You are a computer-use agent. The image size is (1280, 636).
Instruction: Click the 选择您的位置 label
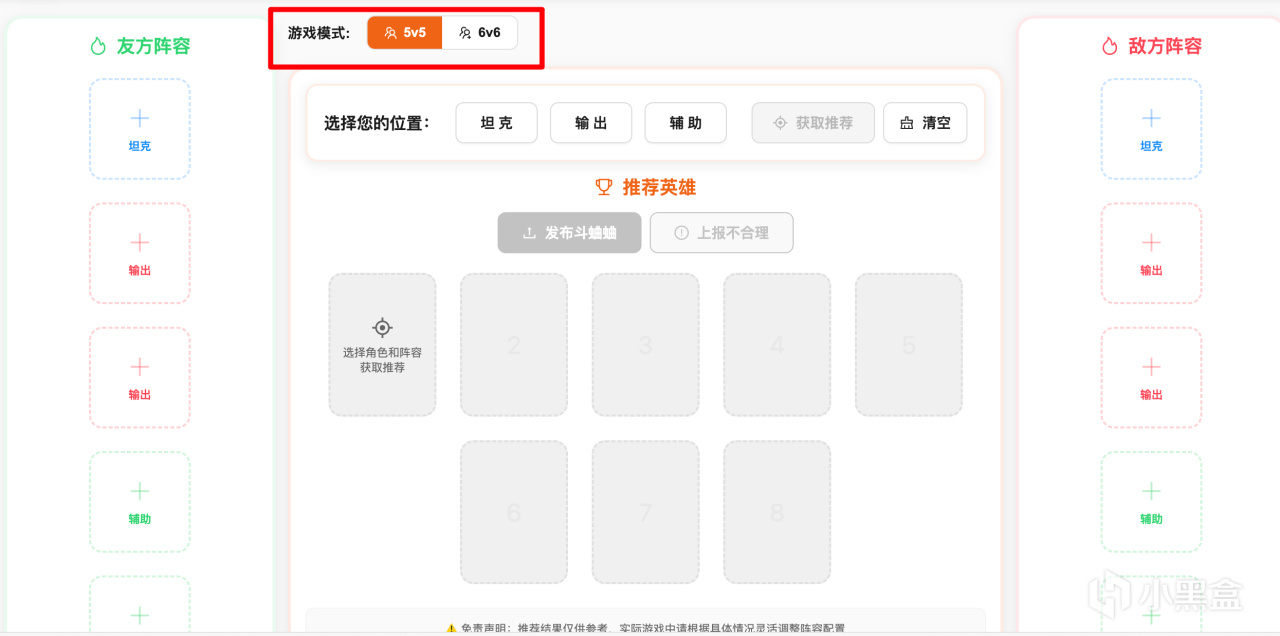tap(377, 123)
